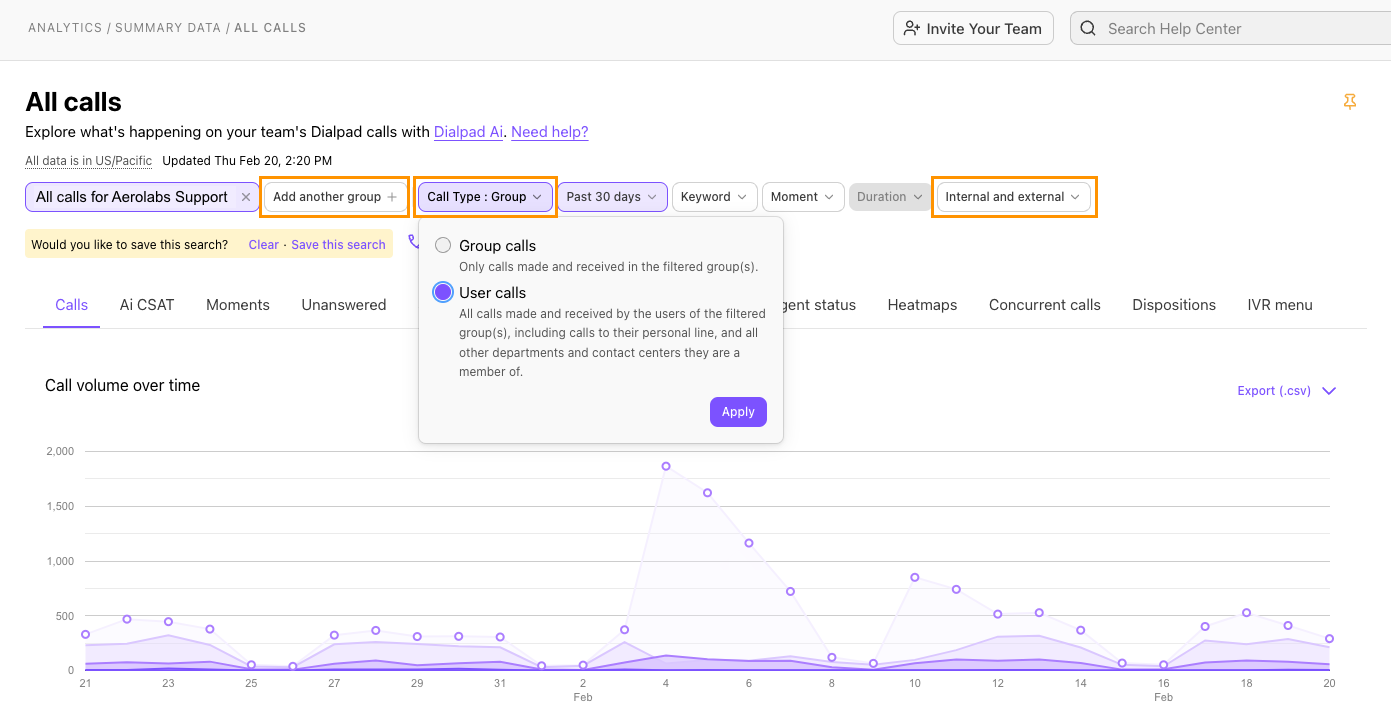Open the Call Type : Group dropdown

click(485, 197)
